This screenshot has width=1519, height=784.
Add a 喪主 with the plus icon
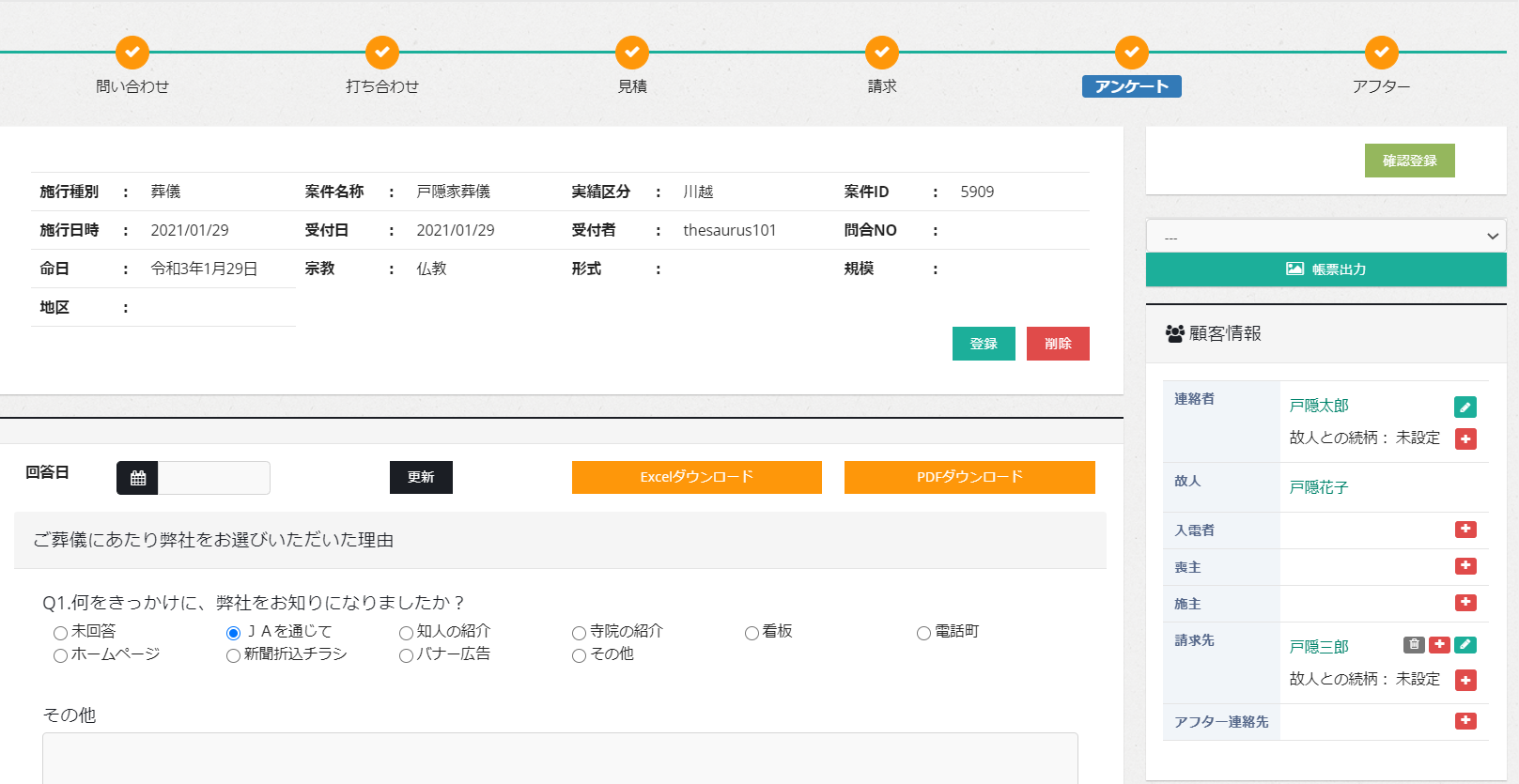[1465, 566]
